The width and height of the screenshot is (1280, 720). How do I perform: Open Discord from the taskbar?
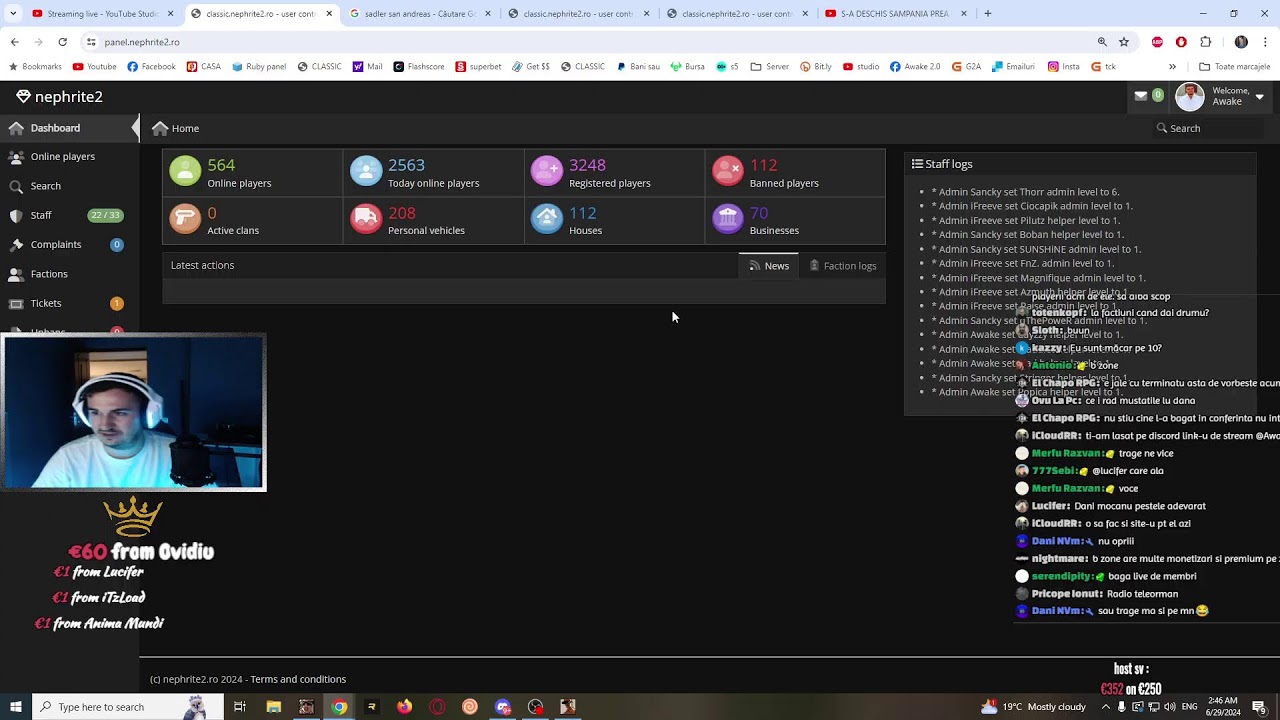click(503, 707)
